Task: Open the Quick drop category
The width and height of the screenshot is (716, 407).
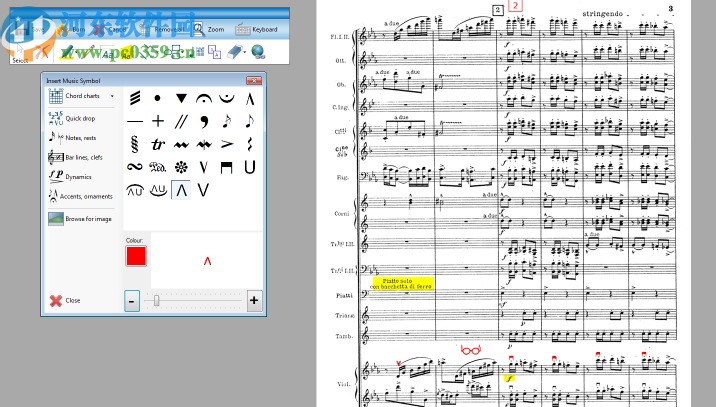Action: [72, 118]
